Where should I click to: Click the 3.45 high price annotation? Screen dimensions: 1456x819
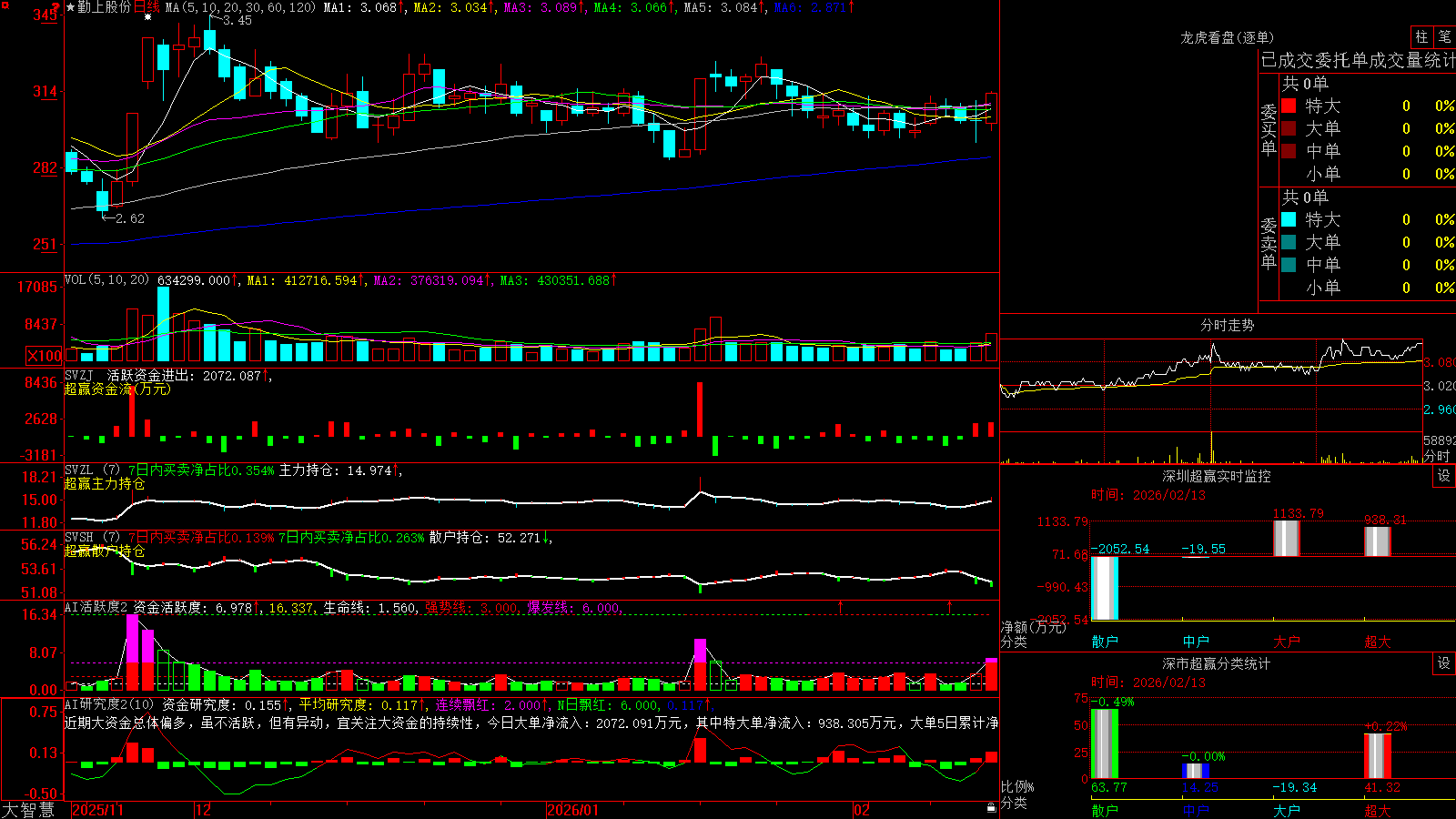237,20
